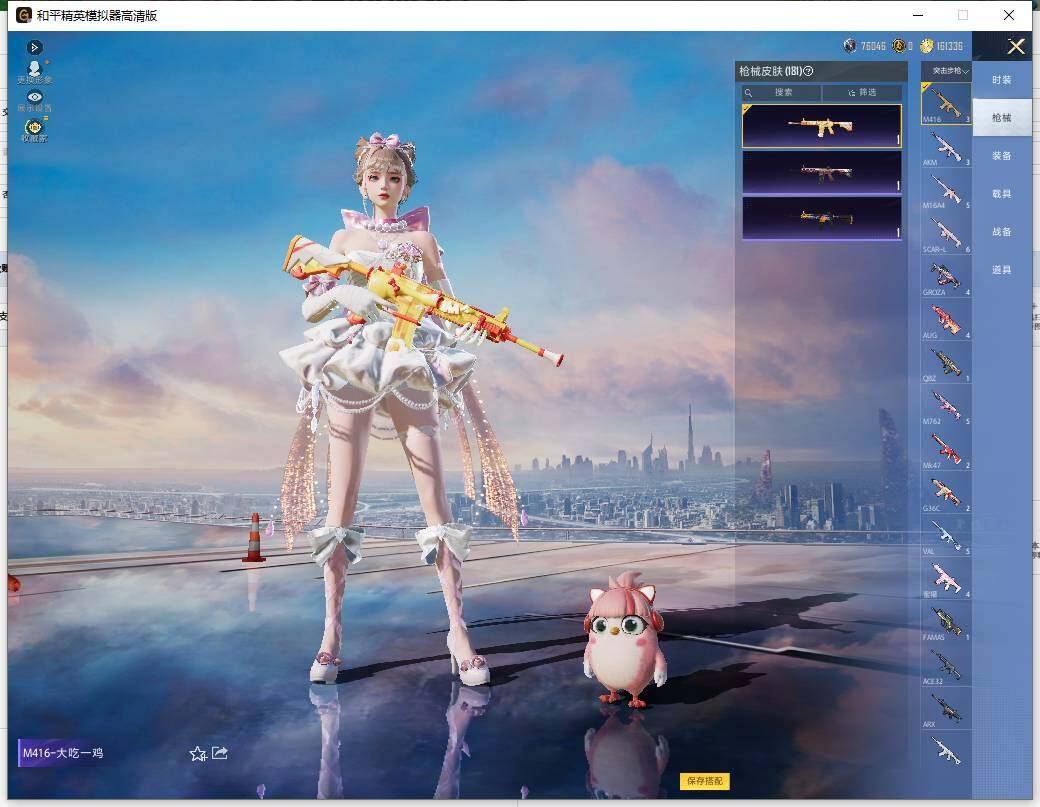The height and width of the screenshot is (807, 1040).
Task: Select the GROZA weapon icon
Action: 946,277
